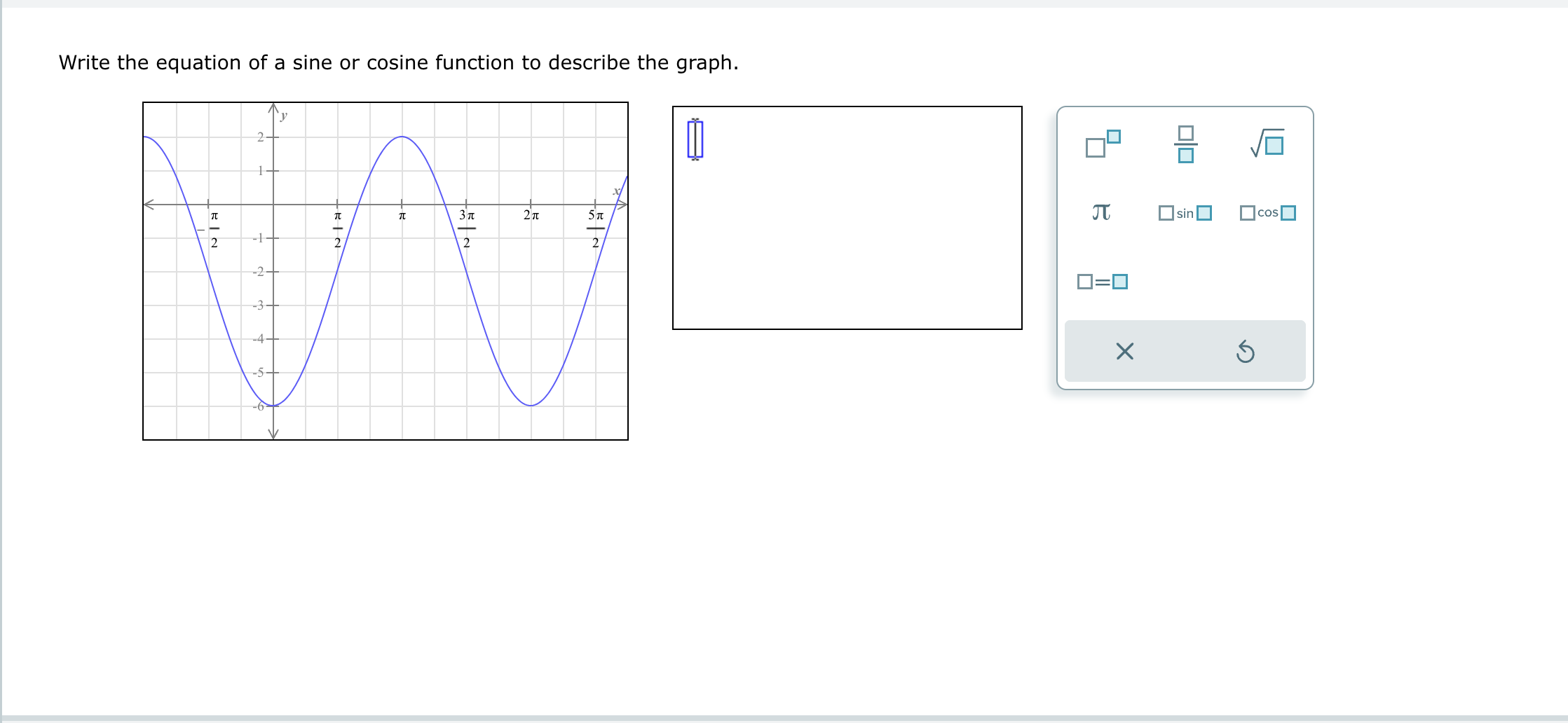Click the sin argument placeholder square

[1203, 213]
